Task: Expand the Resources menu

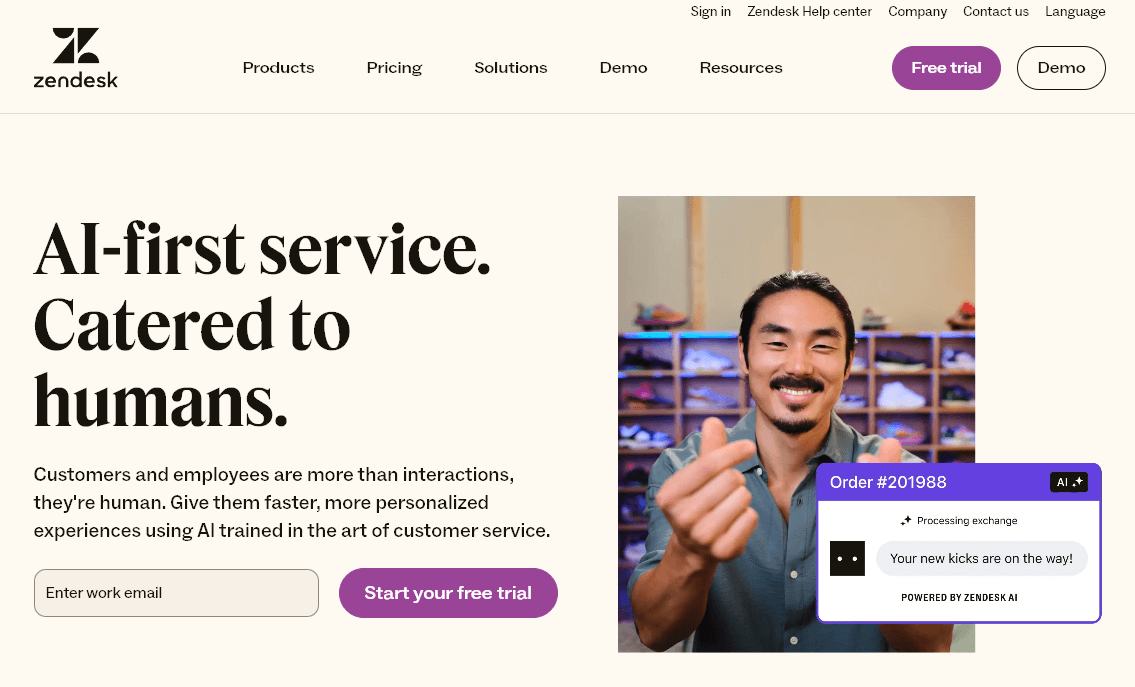Action: [x=740, y=67]
